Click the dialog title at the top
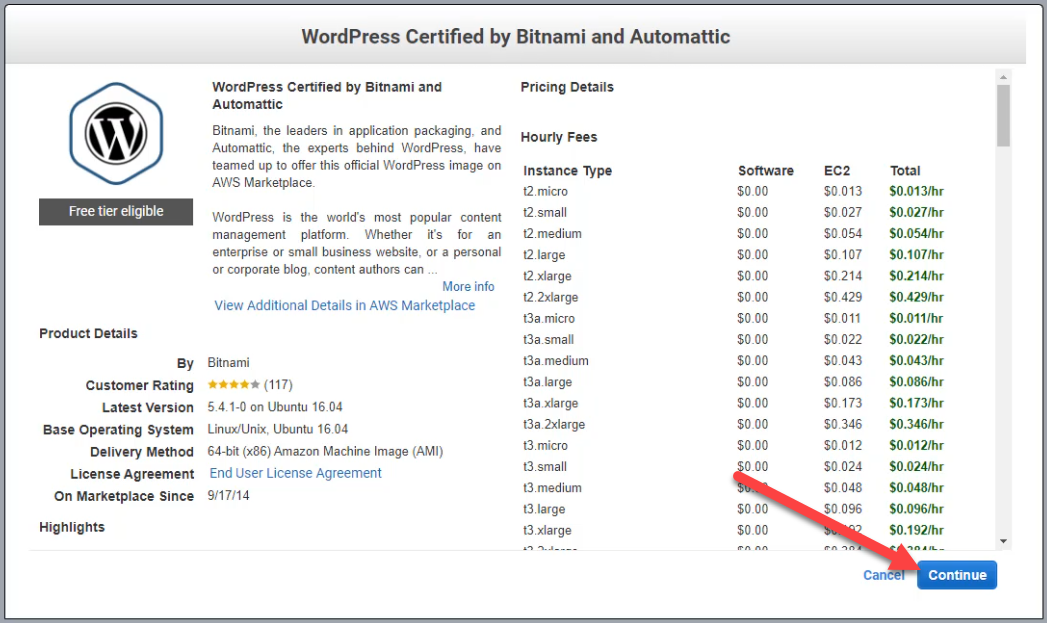Viewport: 1047px width, 623px height. click(x=515, y=36)
